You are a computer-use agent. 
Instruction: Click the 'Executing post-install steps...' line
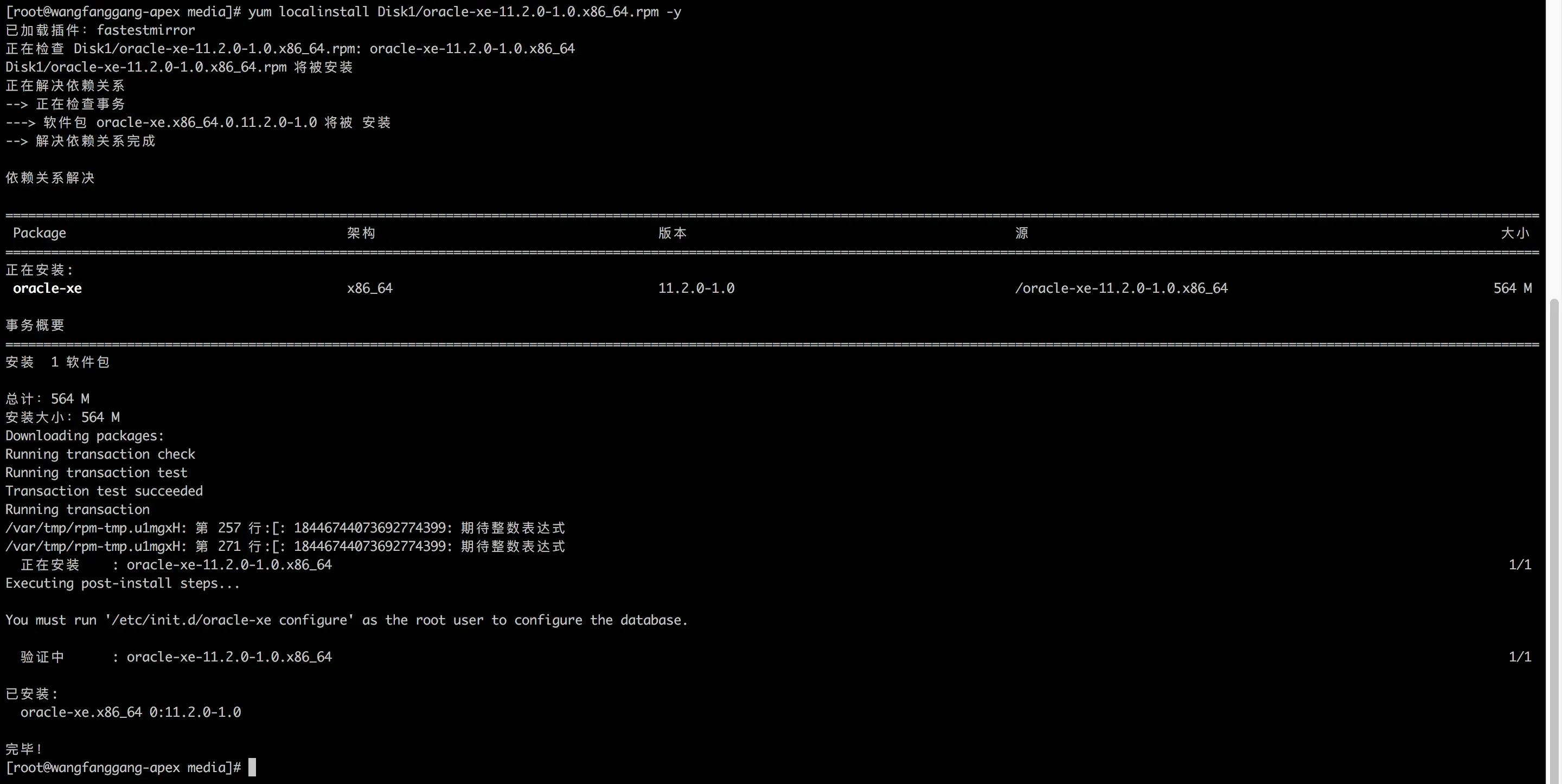123,583
